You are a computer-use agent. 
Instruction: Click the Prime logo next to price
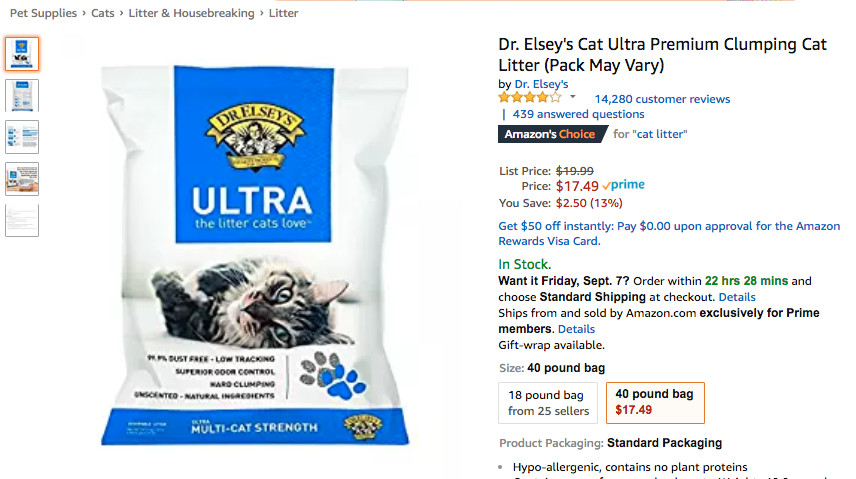623,185
